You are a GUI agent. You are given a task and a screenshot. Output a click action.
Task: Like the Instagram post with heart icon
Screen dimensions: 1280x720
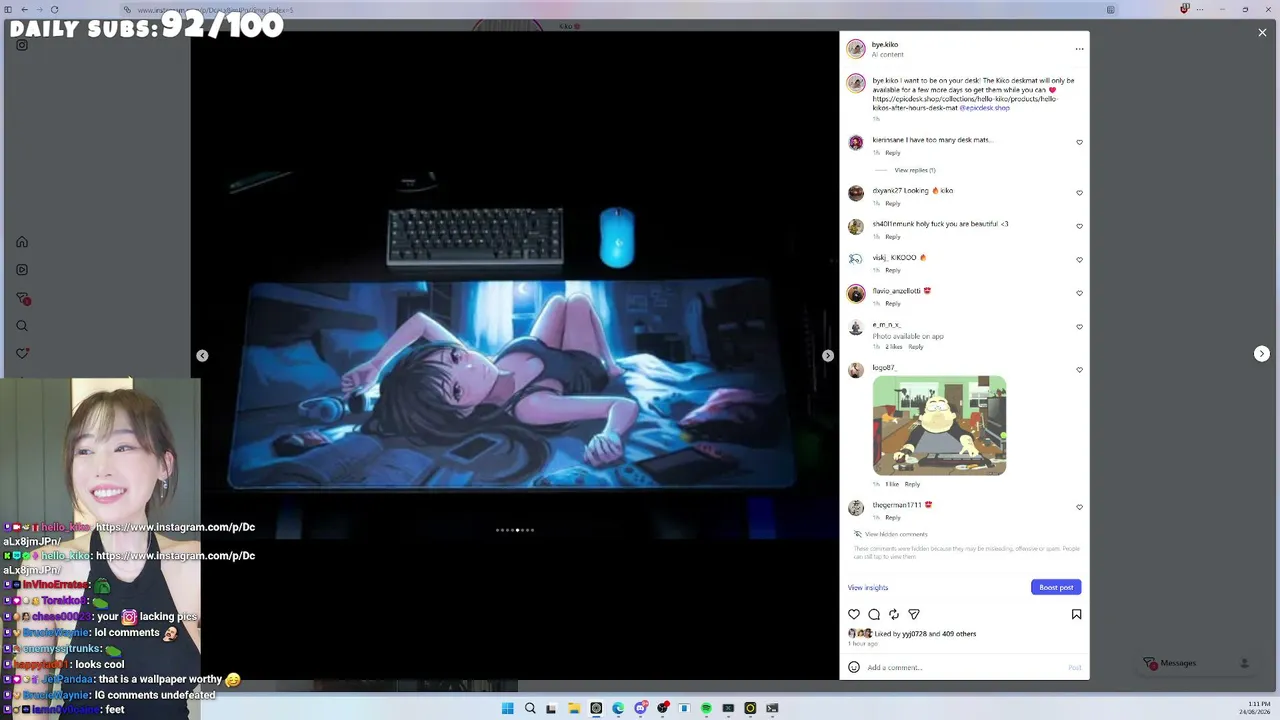coord(854,614)
